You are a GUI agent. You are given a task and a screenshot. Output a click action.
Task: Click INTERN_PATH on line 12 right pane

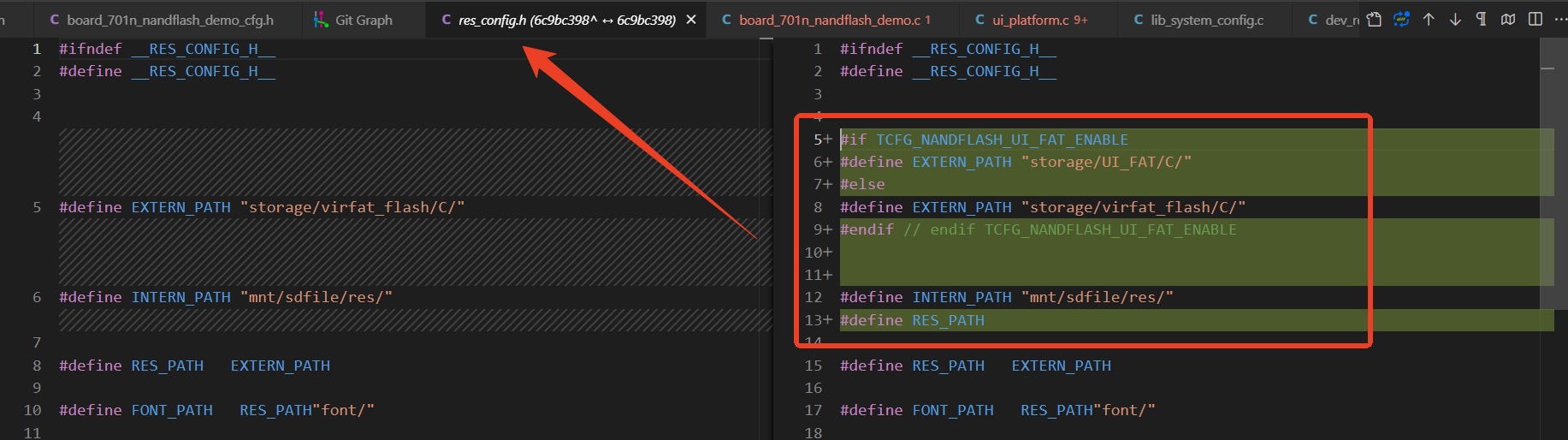(x=962, y=297)
